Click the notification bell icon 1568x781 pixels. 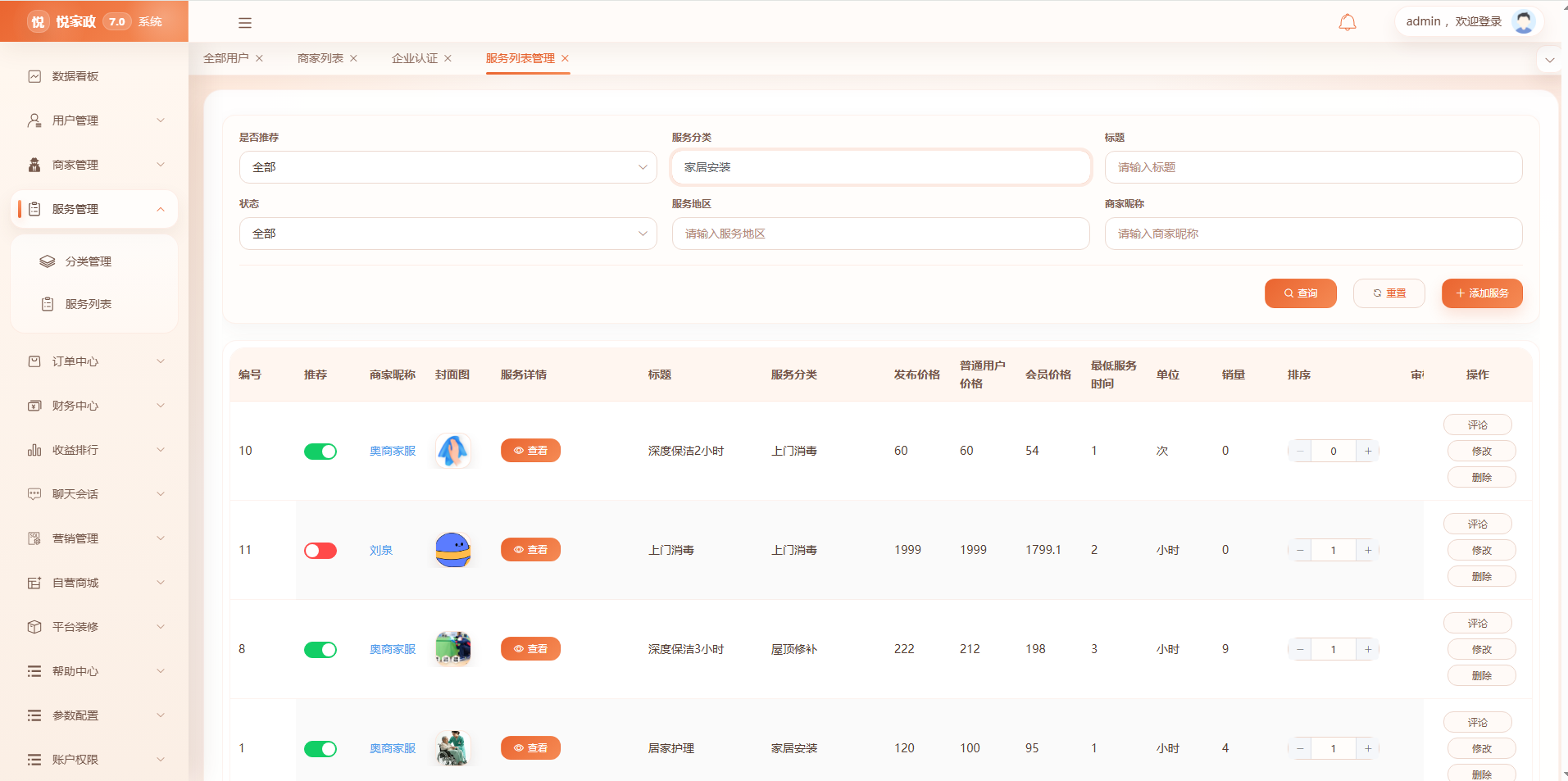point(1347,22)
